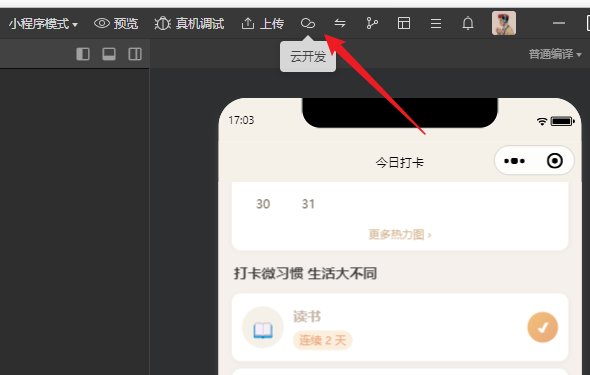Click the layout panel icon in toolbar
The height and width of the screenshot is (375, 590).
pos(404,24)
